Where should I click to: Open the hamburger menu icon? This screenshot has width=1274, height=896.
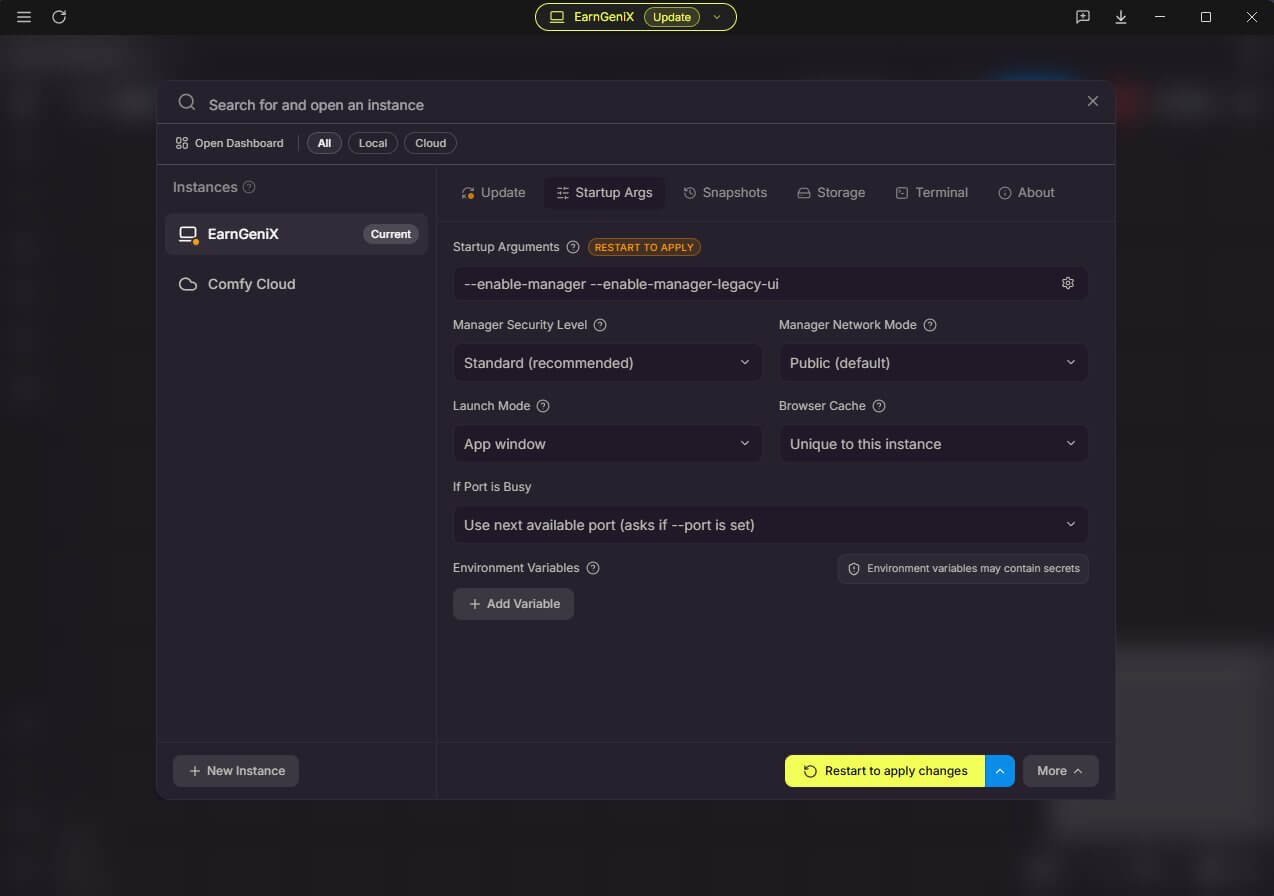[x=24, y=17]
